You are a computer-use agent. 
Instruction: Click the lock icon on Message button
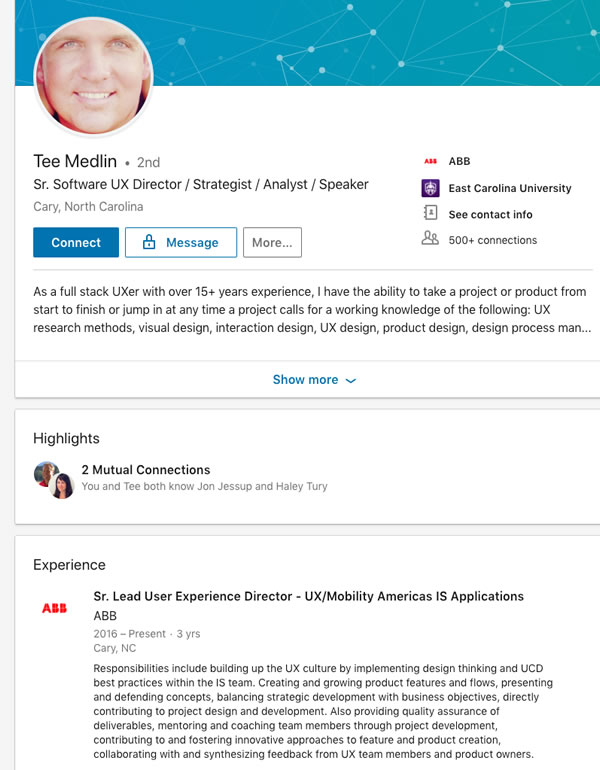pos(149,243)
